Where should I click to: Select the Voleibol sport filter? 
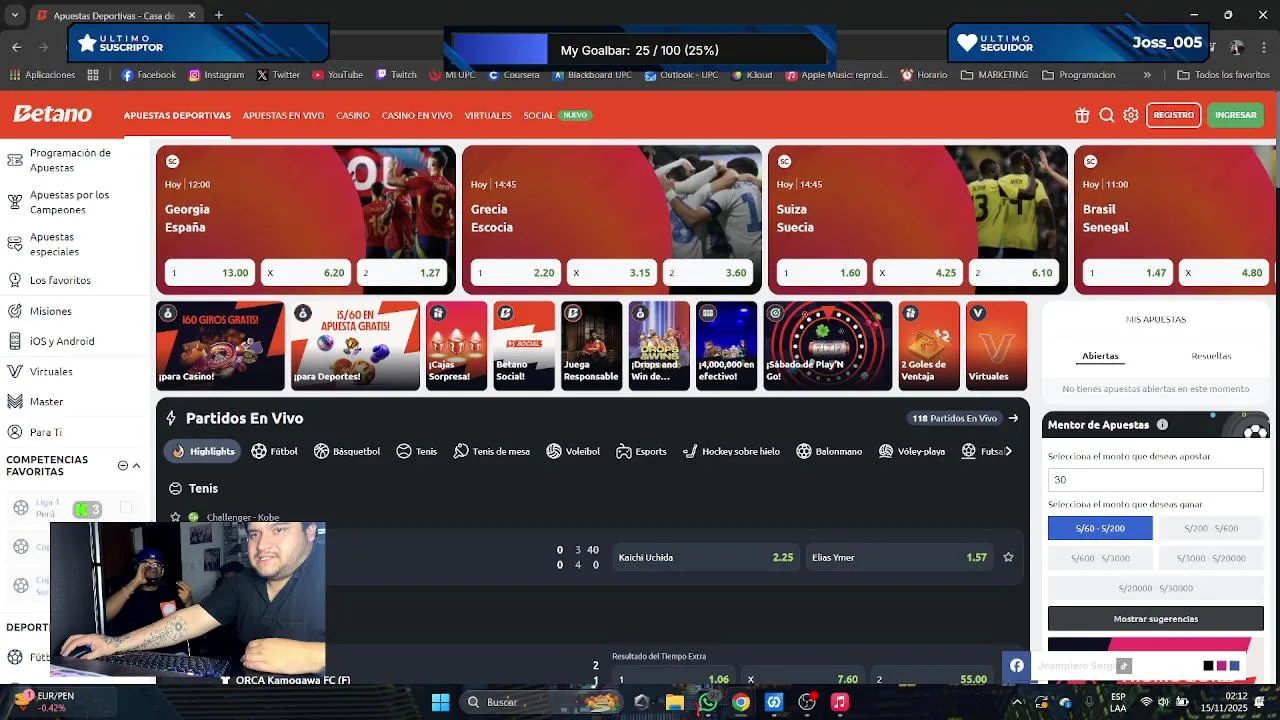pyautogui.click(x=573, y=451)
